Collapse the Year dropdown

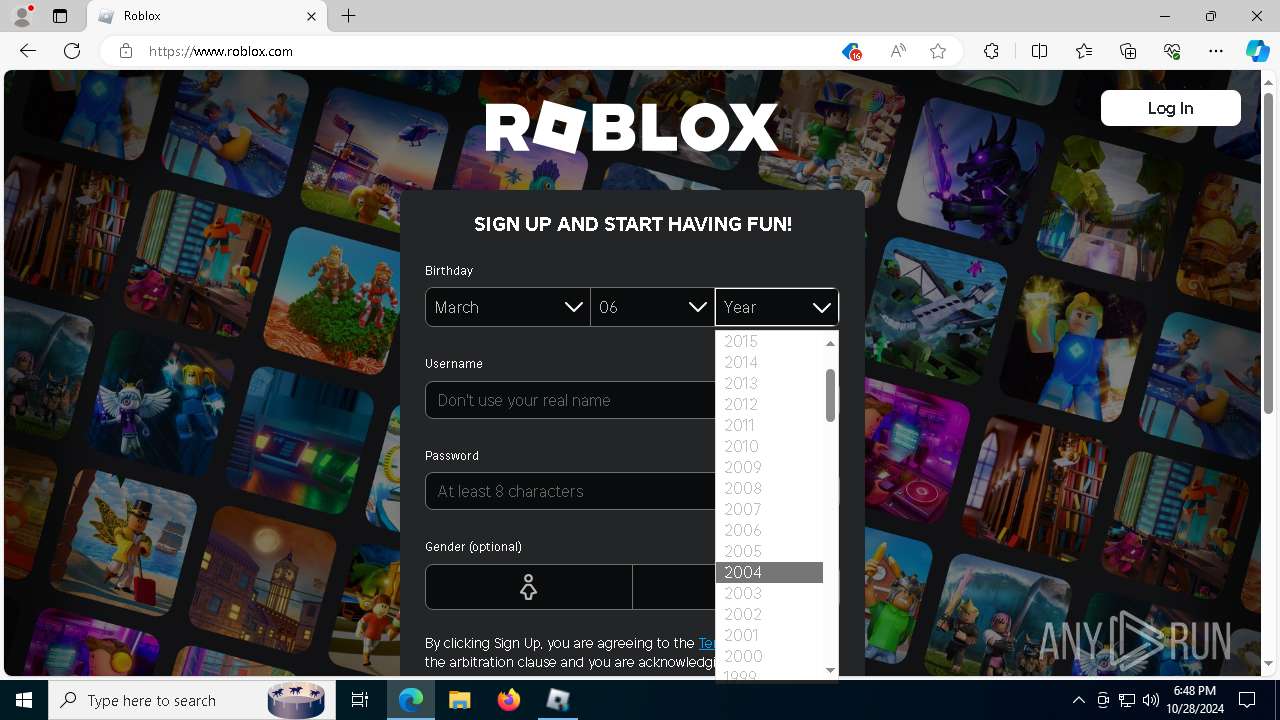click(777, 307)
